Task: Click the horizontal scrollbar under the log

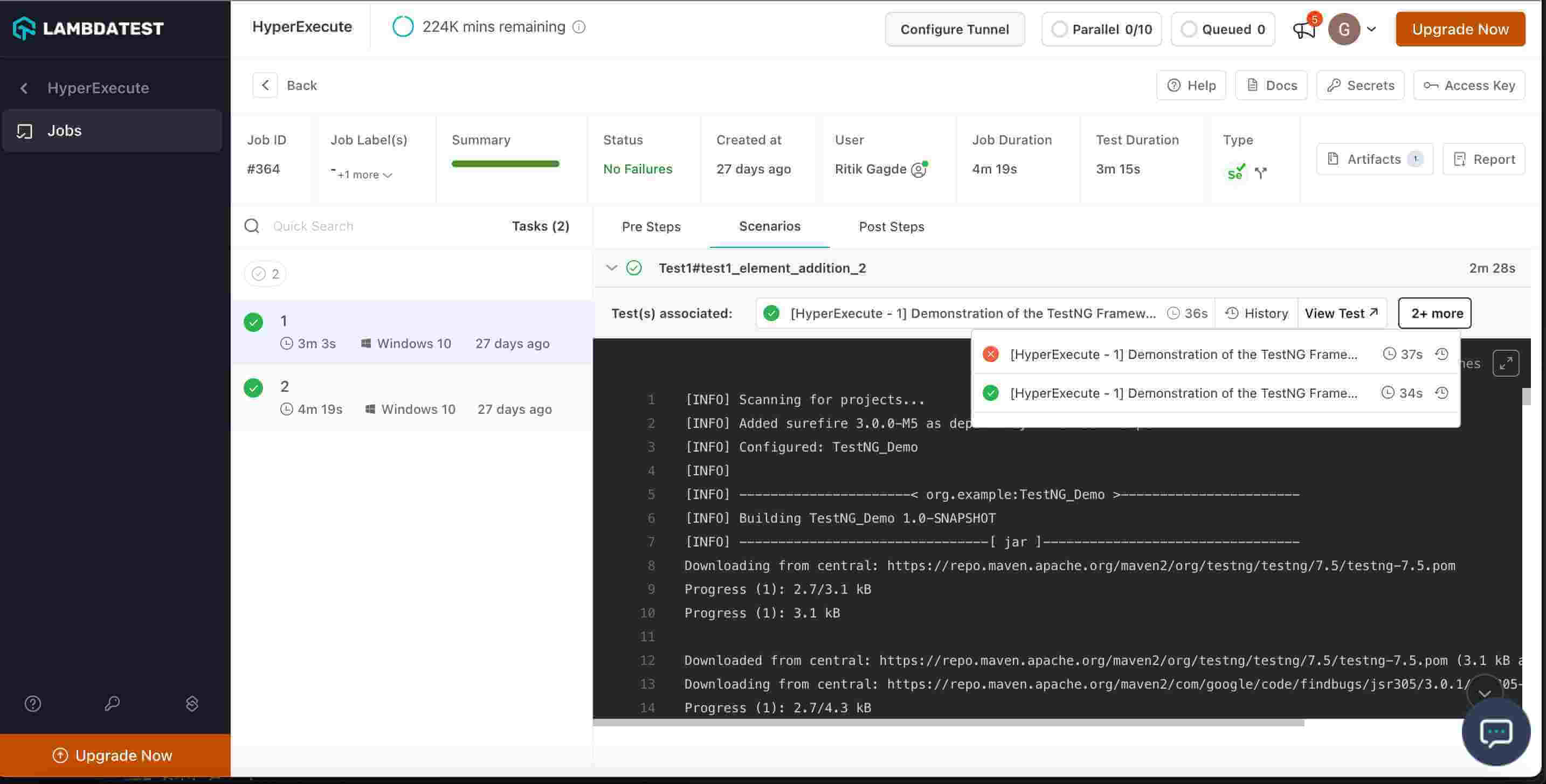Action: pos(948,724)
